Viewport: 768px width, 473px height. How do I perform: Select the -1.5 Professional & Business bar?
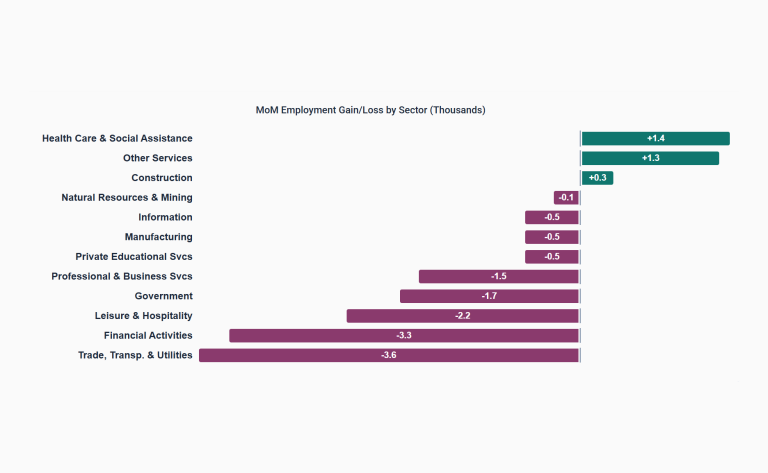pos(499,277)
